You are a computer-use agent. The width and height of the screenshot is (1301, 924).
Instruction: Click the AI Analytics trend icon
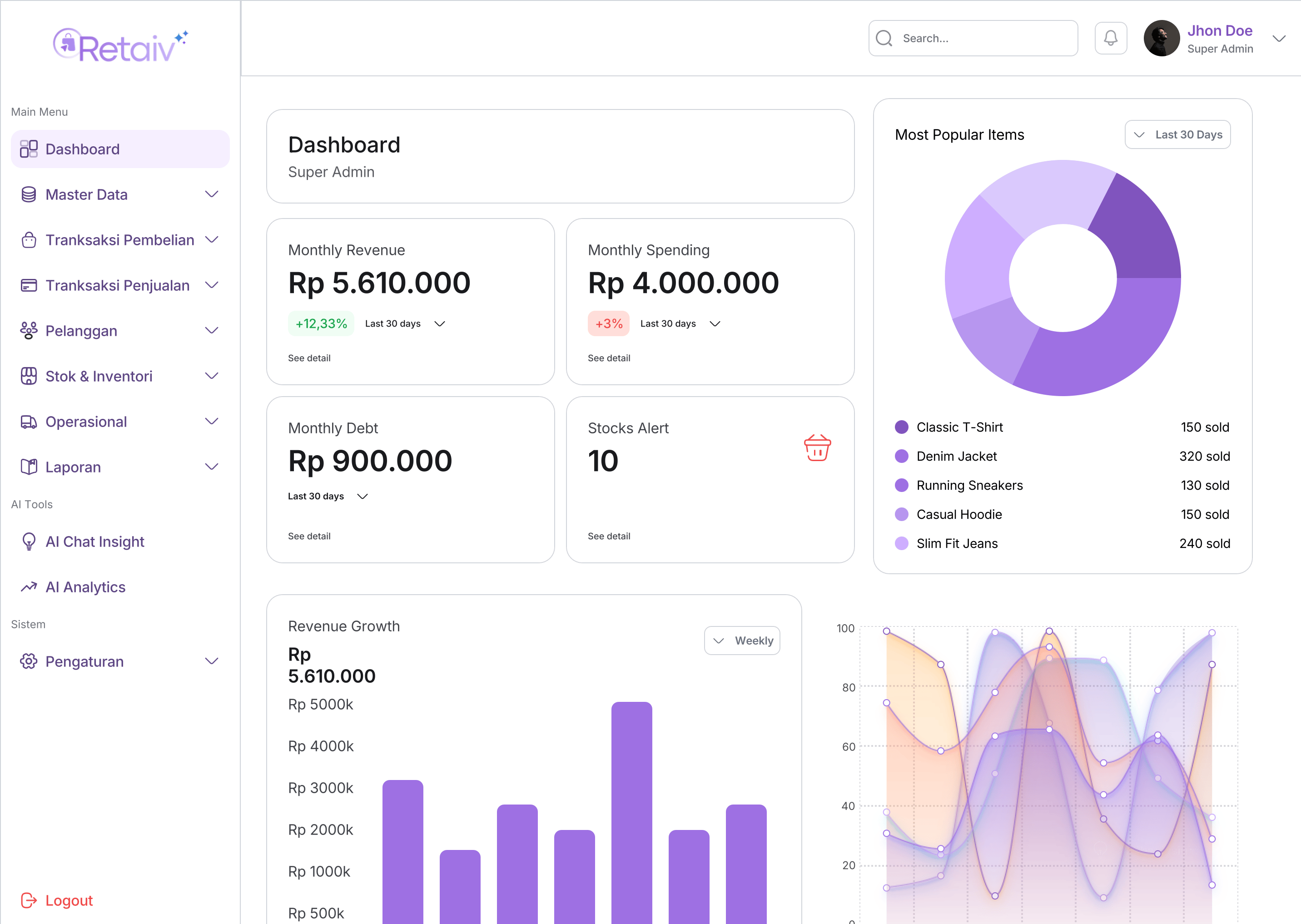28,586
